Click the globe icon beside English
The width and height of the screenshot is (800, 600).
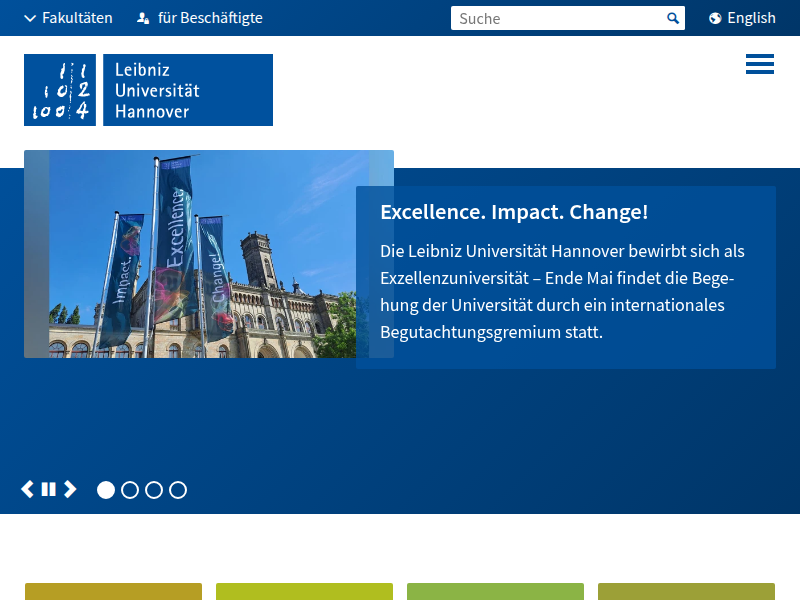[715, 19]
